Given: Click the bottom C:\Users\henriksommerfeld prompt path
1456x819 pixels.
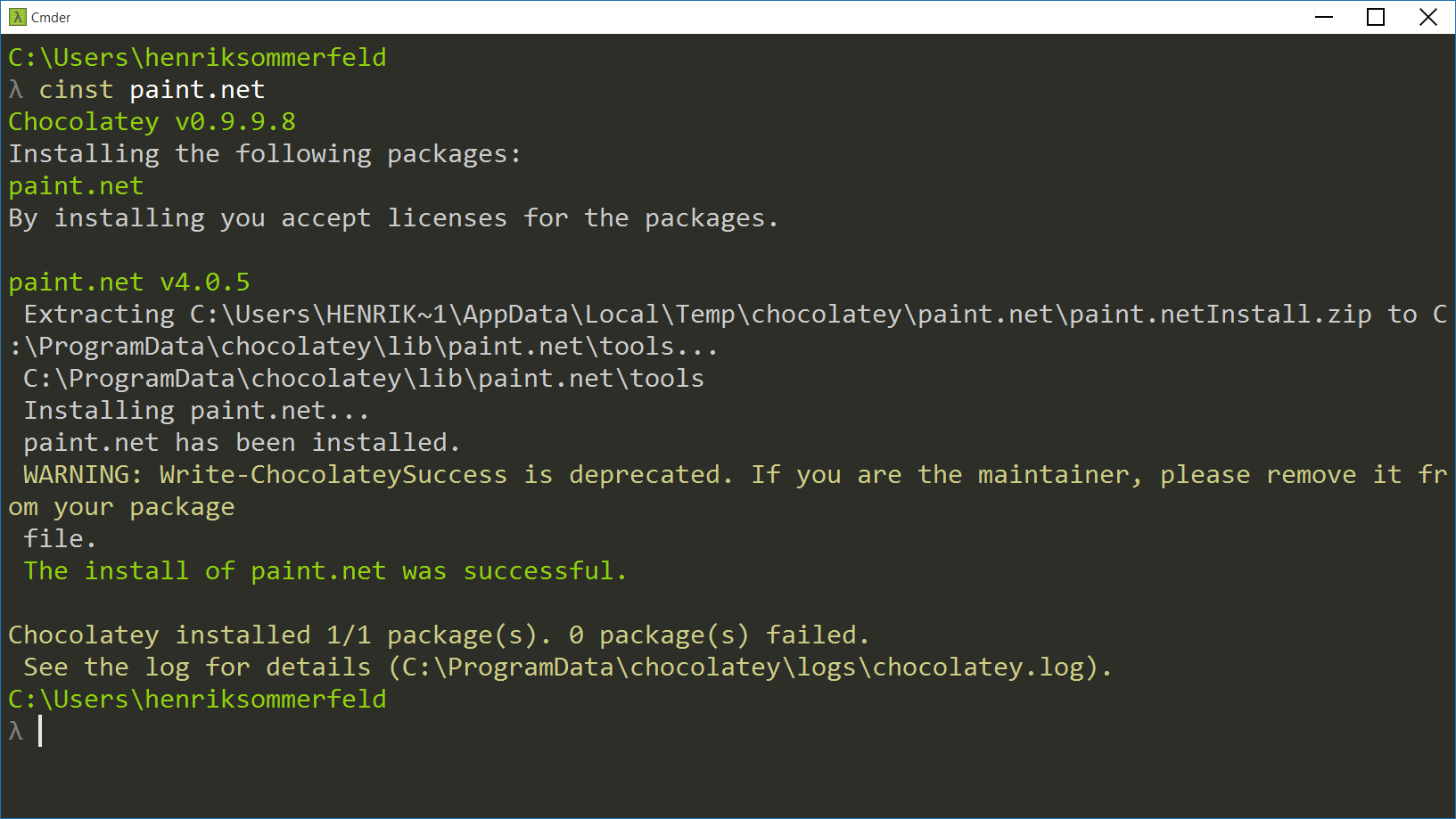Looking at the screenshot, I should pyautogui.click(x=197, y=700).
